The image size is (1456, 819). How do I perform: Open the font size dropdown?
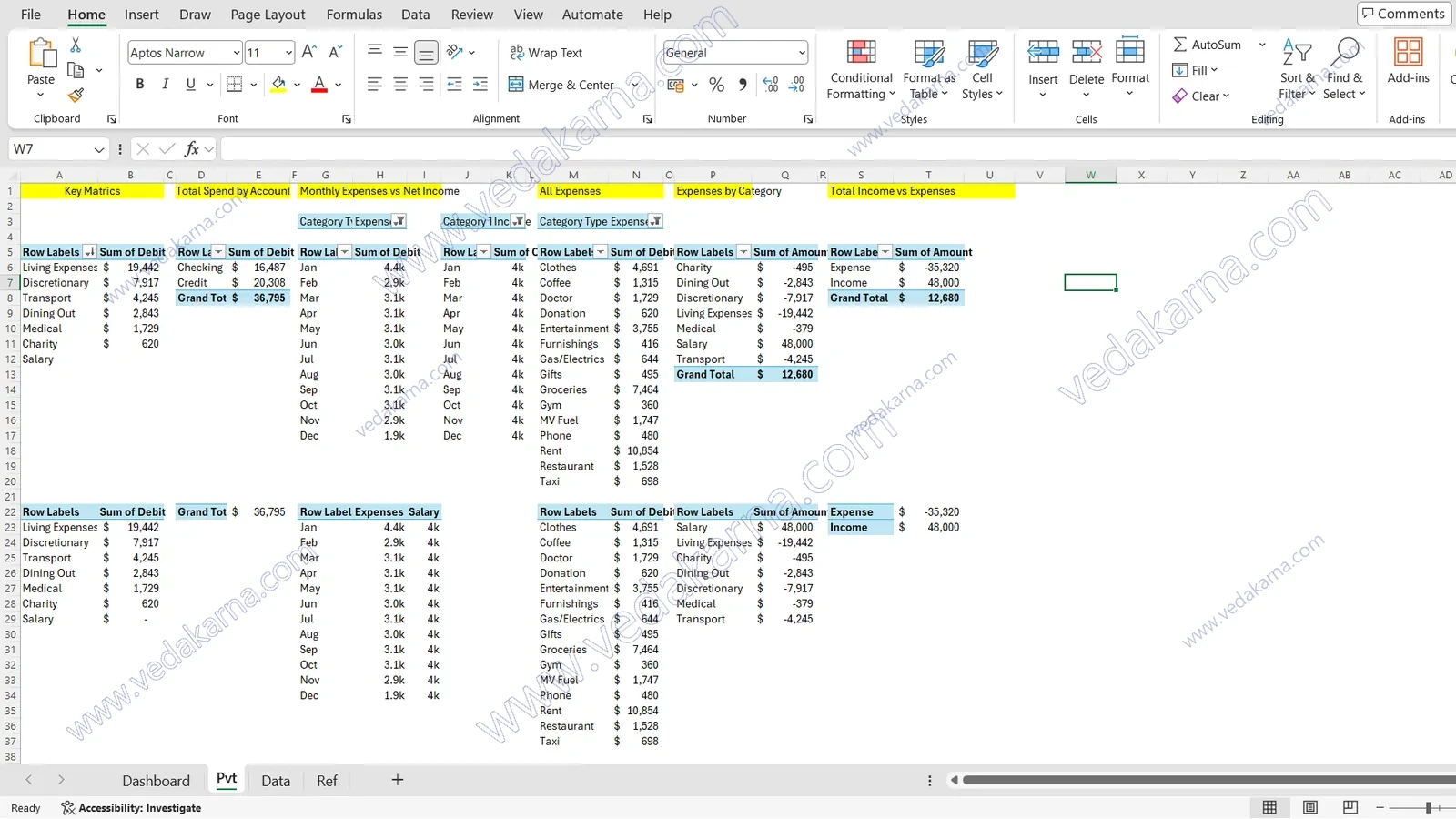(288, 53)
